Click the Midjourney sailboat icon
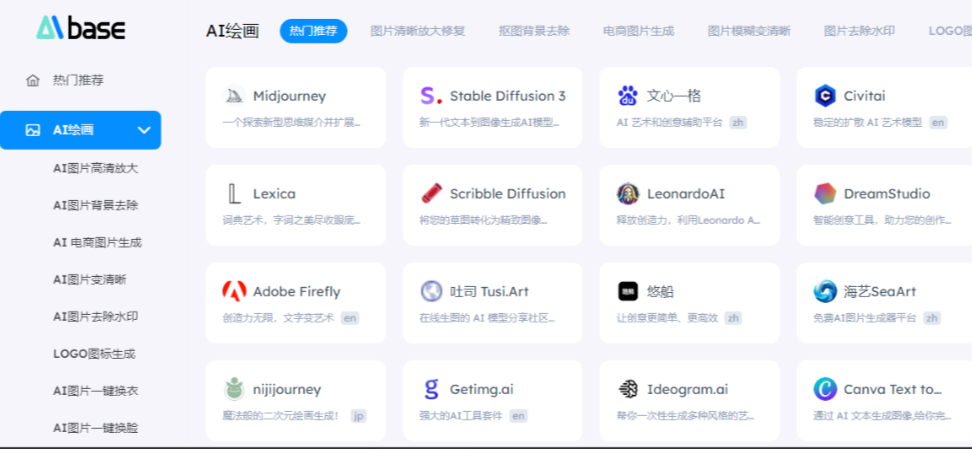This screenshot has width=972, height=449. (234, 96)
